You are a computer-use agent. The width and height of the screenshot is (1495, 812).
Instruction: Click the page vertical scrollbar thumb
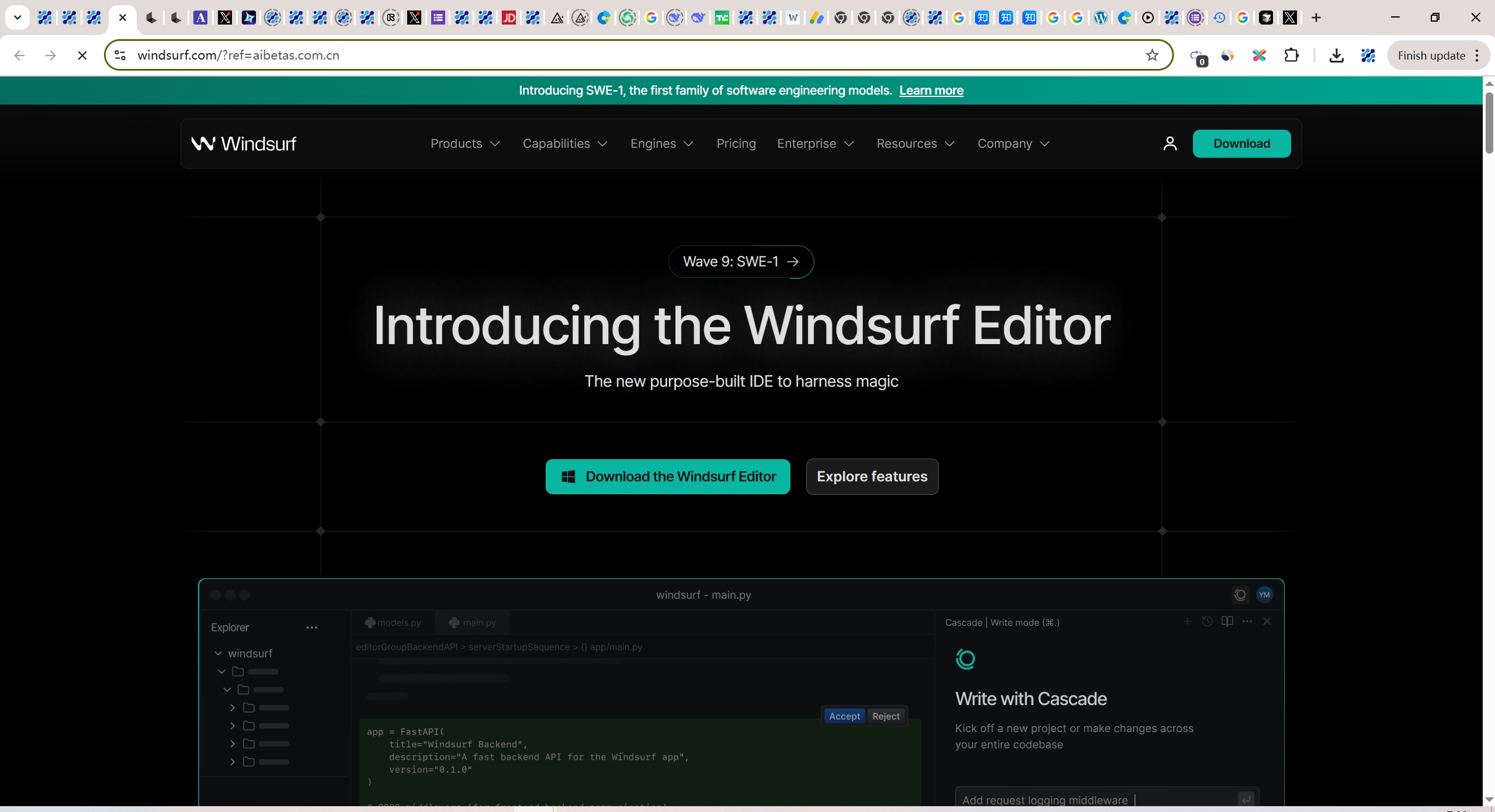[1489, 123]
